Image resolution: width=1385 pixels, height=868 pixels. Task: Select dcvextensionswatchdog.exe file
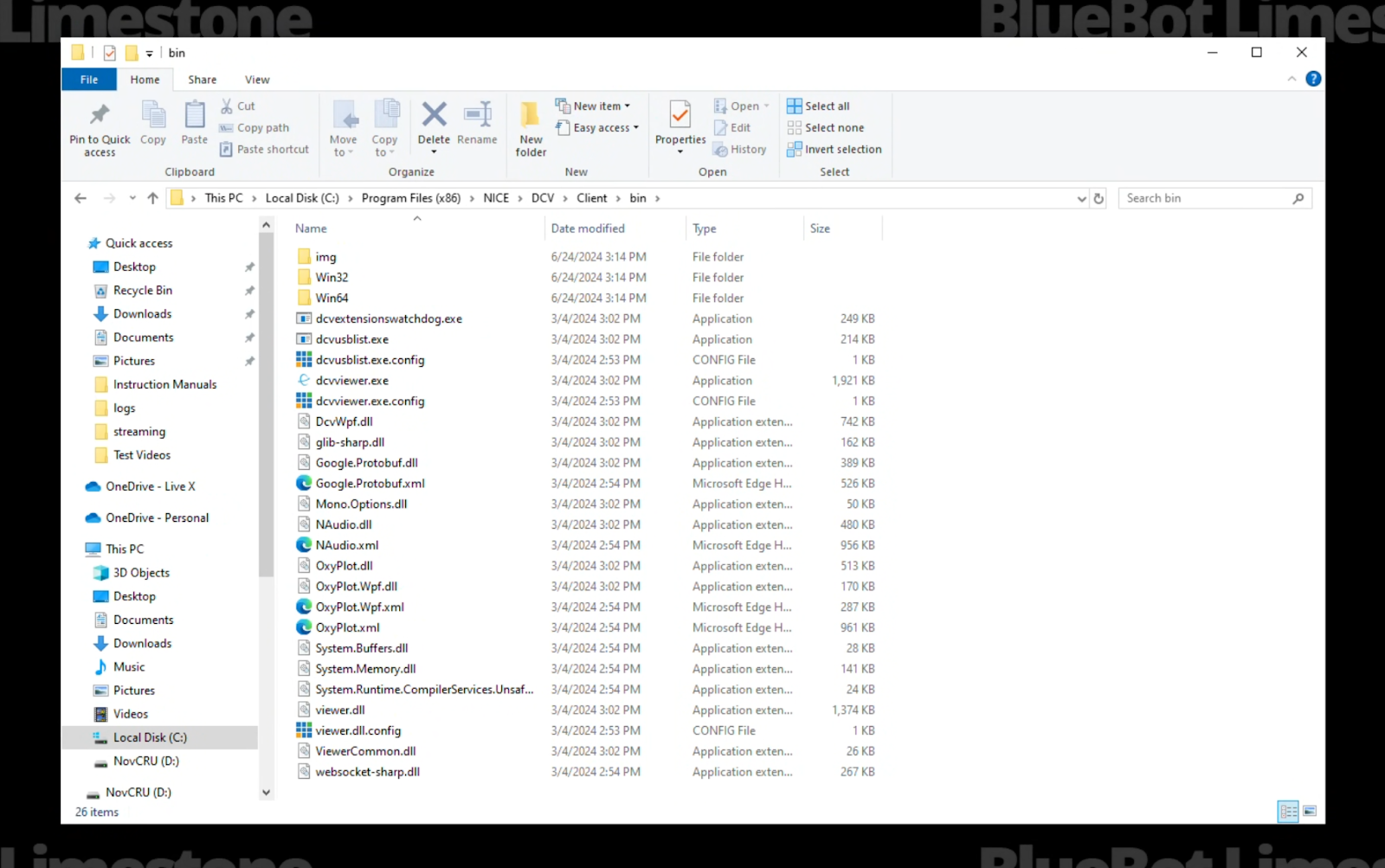[389, 318]
